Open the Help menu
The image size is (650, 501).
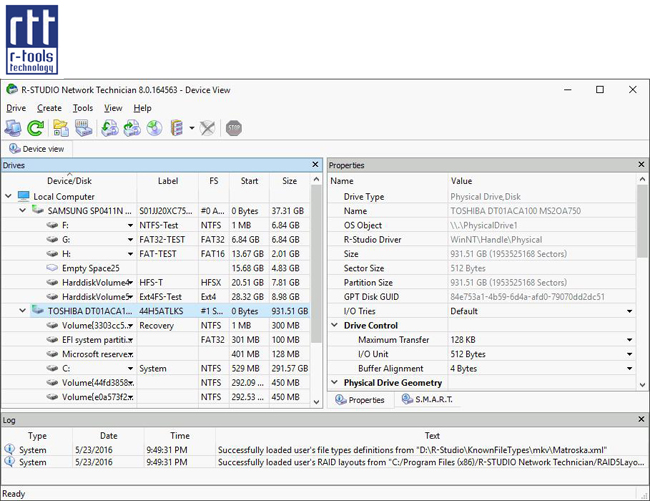(x=142, y=108)
